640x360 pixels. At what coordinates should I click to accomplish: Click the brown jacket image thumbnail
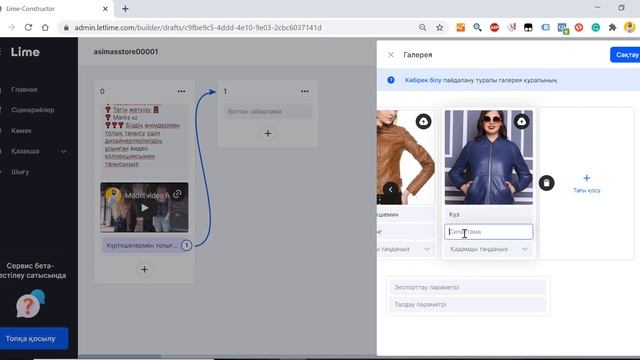(406, 157)
